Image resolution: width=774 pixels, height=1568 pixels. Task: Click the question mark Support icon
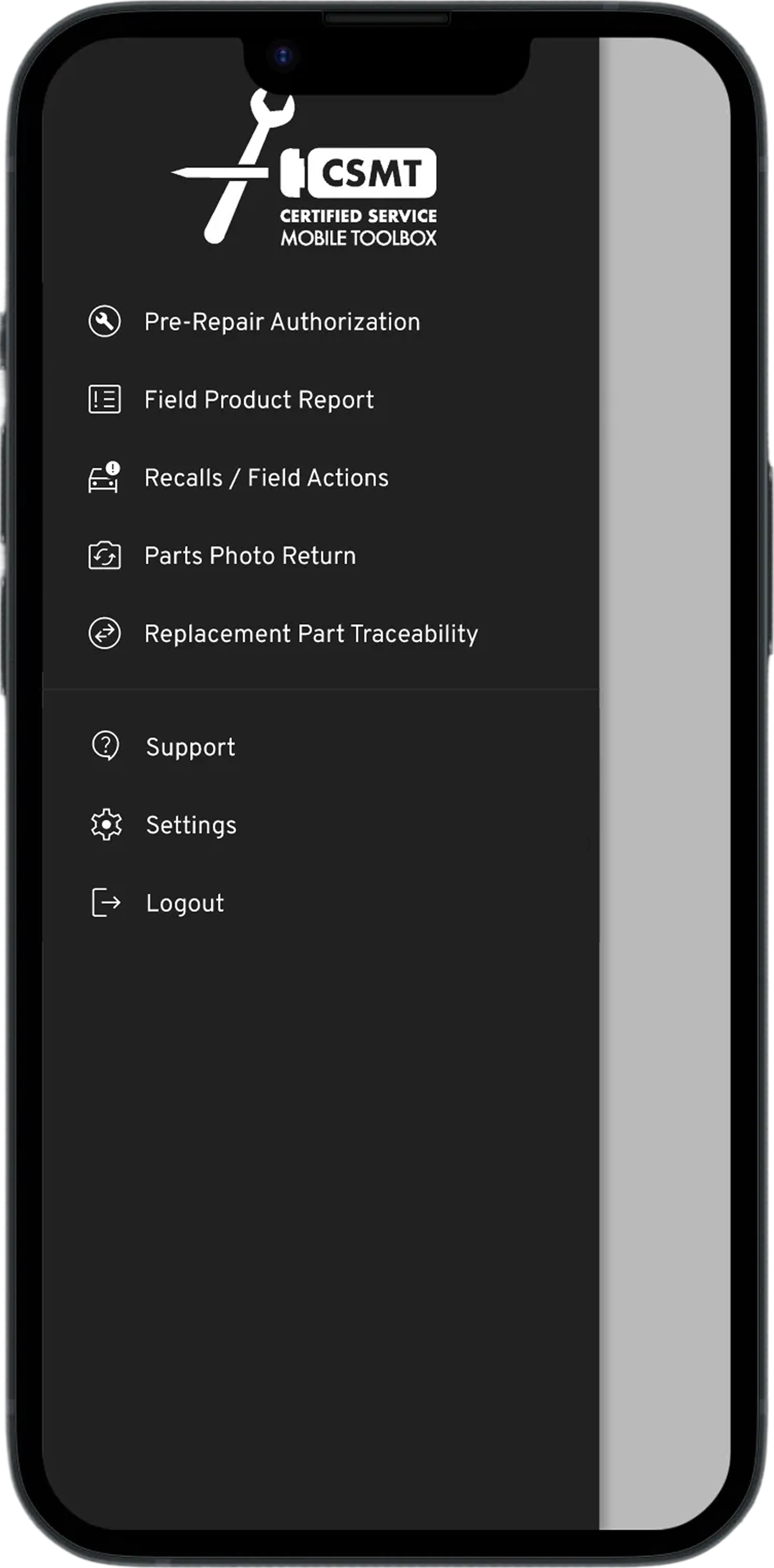106,746
